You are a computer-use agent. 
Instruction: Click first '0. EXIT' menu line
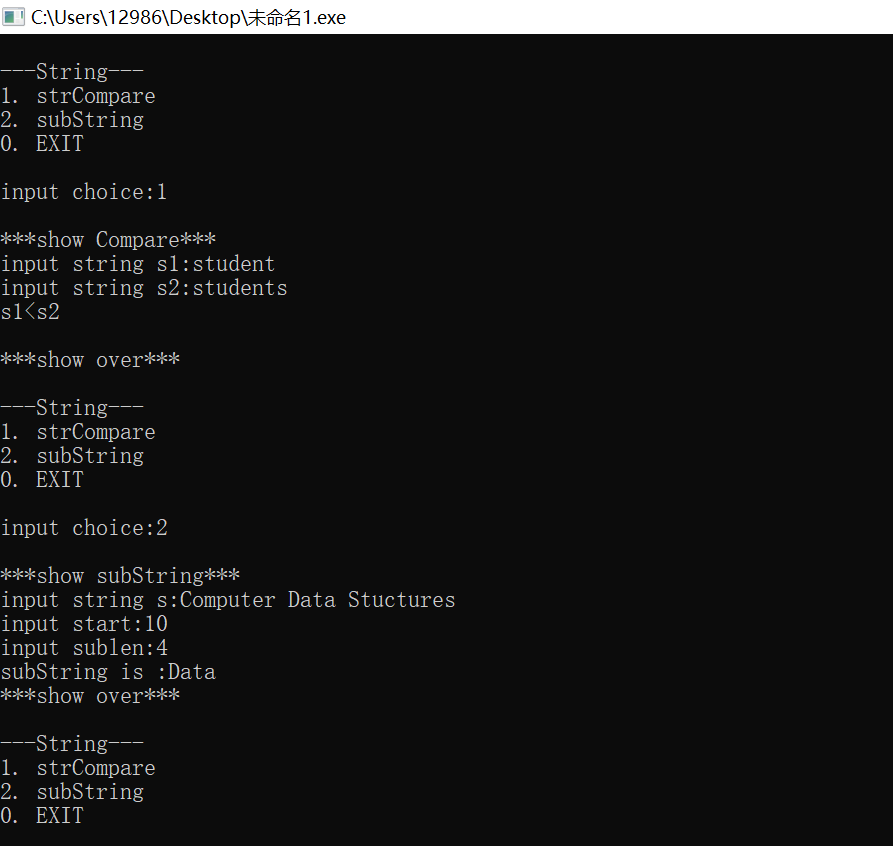(x=42, y=144)
